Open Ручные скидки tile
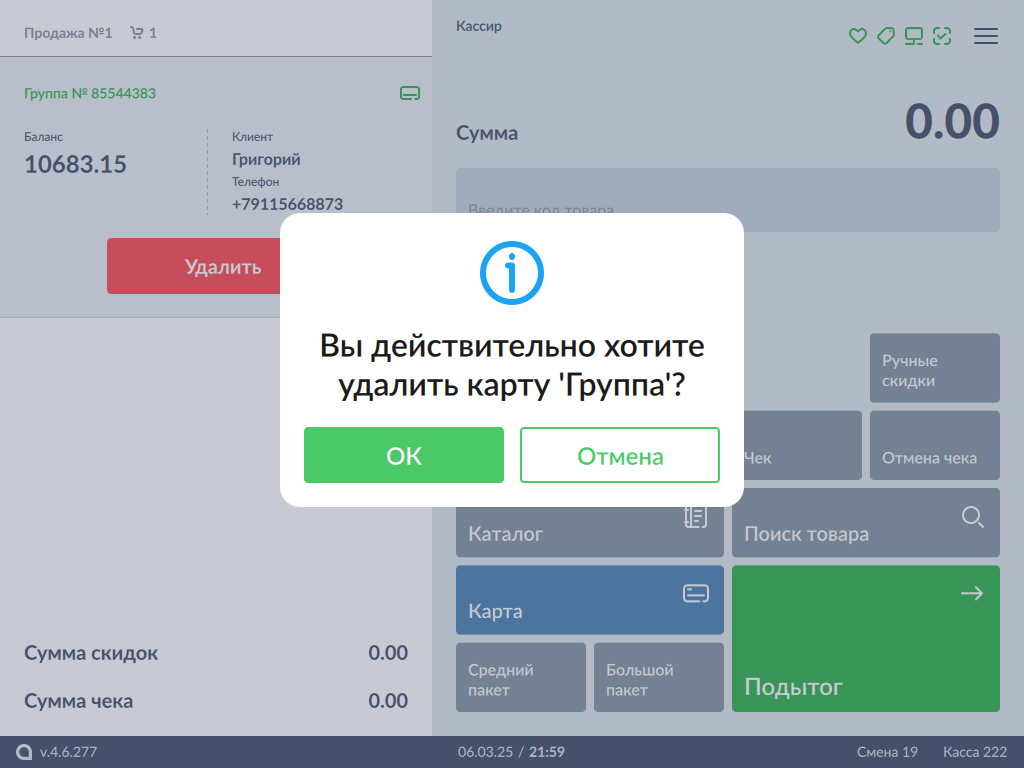Image resolution: width=1024 pixels, height=768 pixels. tap(934, 368)
